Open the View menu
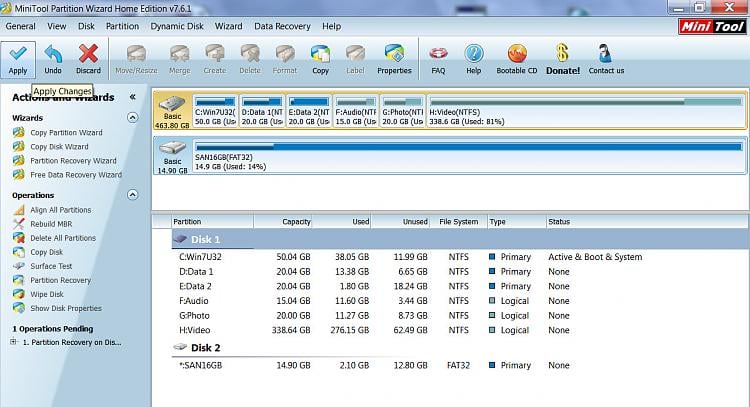Viewport: 750px width, 407px height. (x=56, y=26)
